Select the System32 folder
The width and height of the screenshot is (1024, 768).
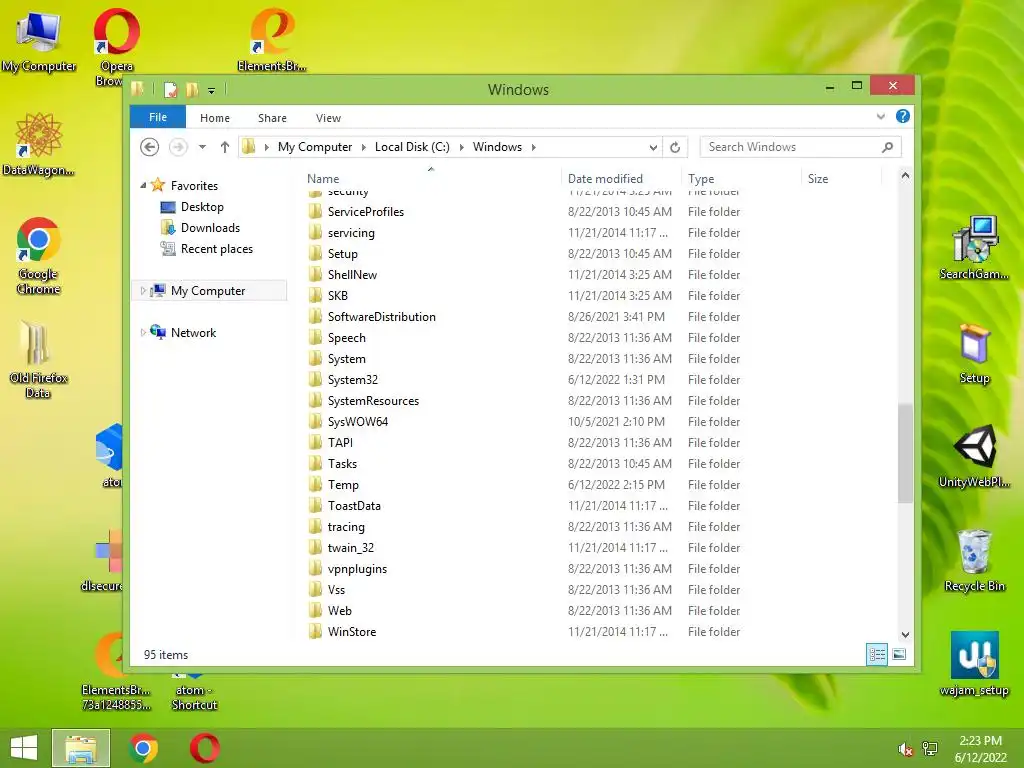[x=353, y=379]
